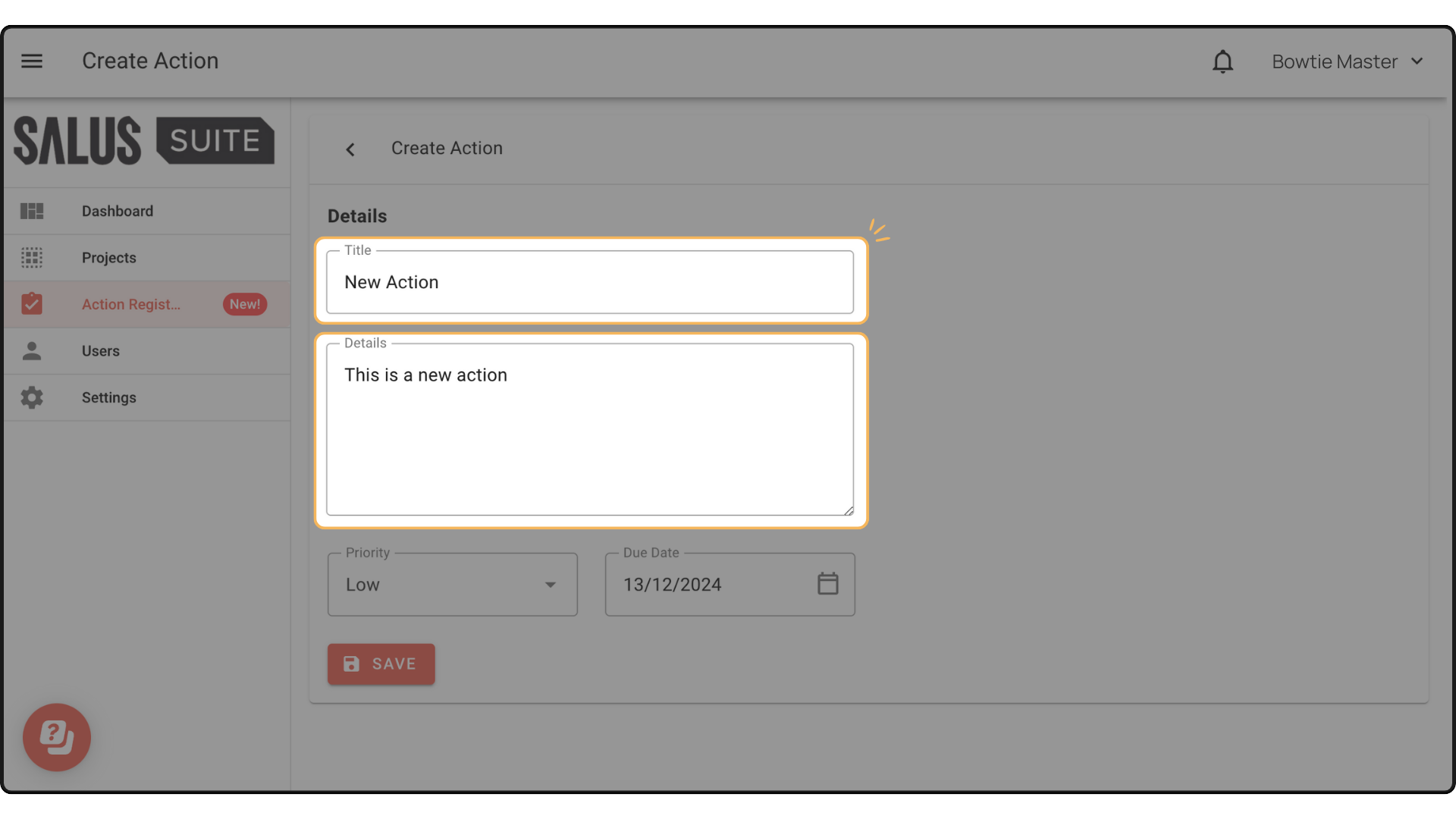Click the Salus Suite logo
1456x819 pixels.
[x=144, y=140]
